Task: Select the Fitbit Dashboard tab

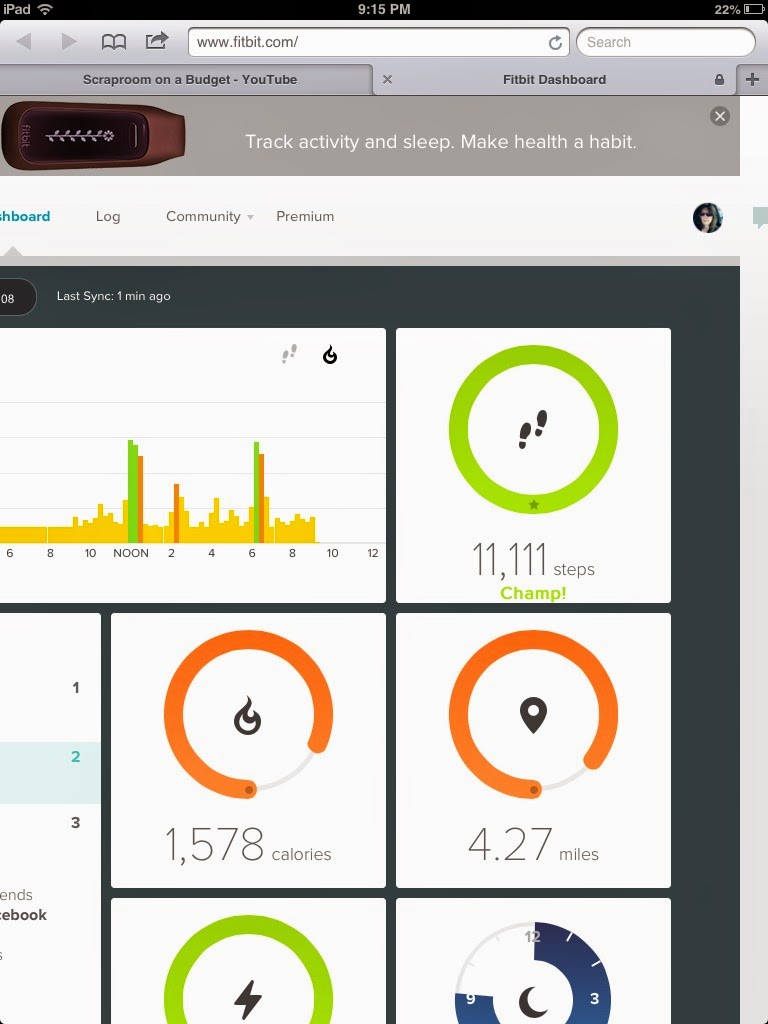Action: click(554, 80)
